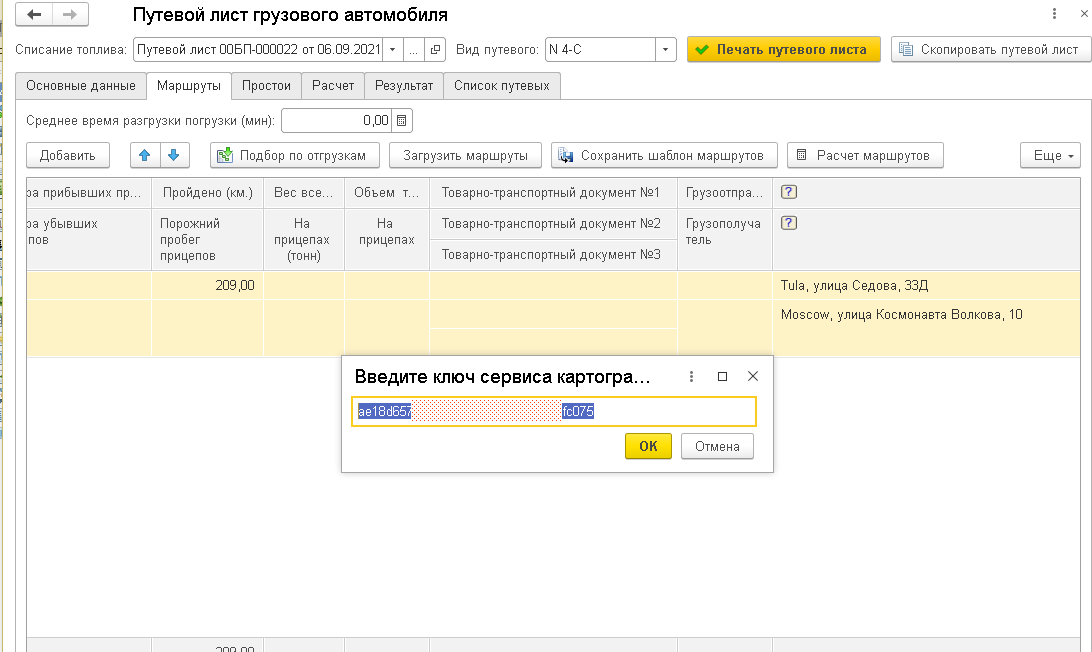
Task: Open the calculator in the average time field
Action: 402,121
